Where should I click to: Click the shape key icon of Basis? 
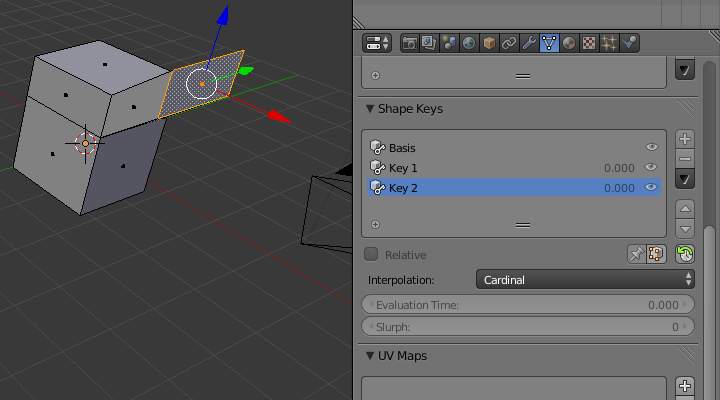(377, 147)
